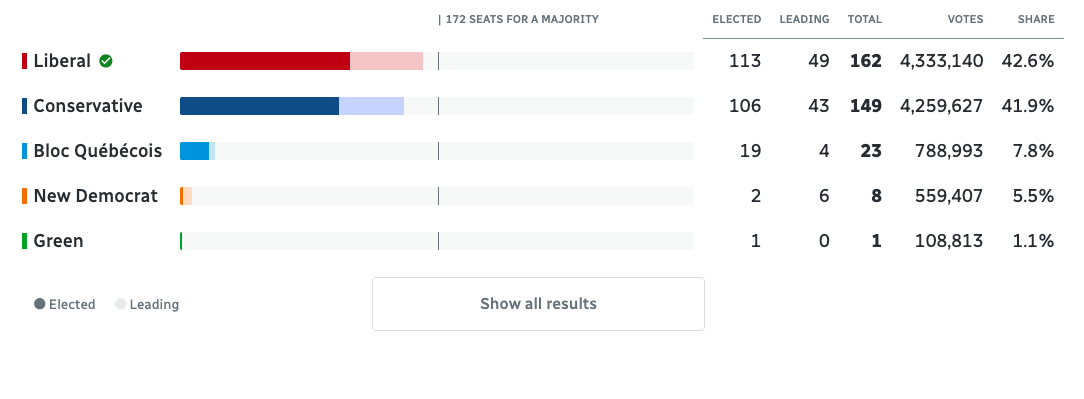1084x399 pixels.
Task: Click the green Green party marker
Action: [25, 241]
